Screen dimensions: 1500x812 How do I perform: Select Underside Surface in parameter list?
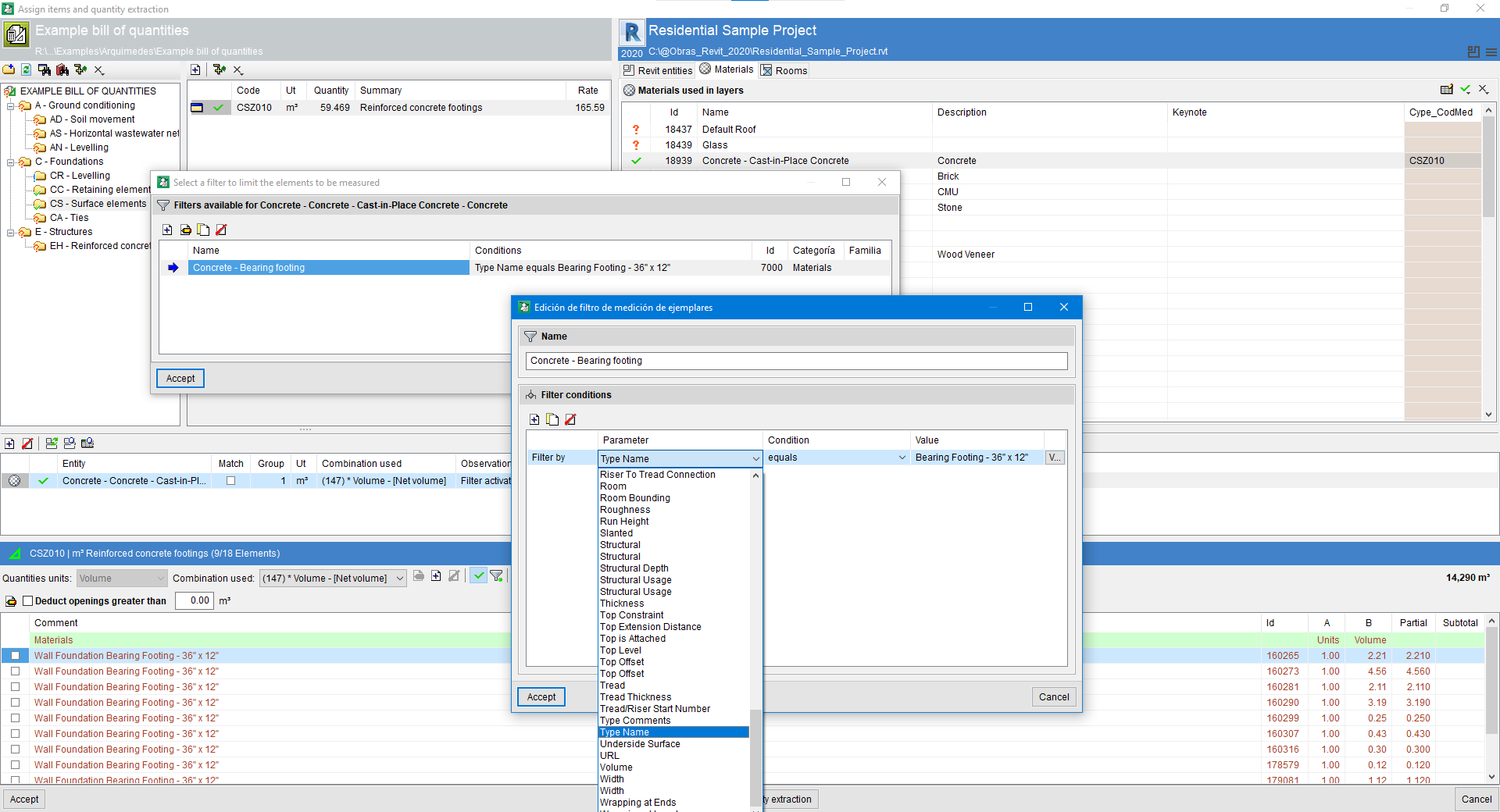(640, 744)
